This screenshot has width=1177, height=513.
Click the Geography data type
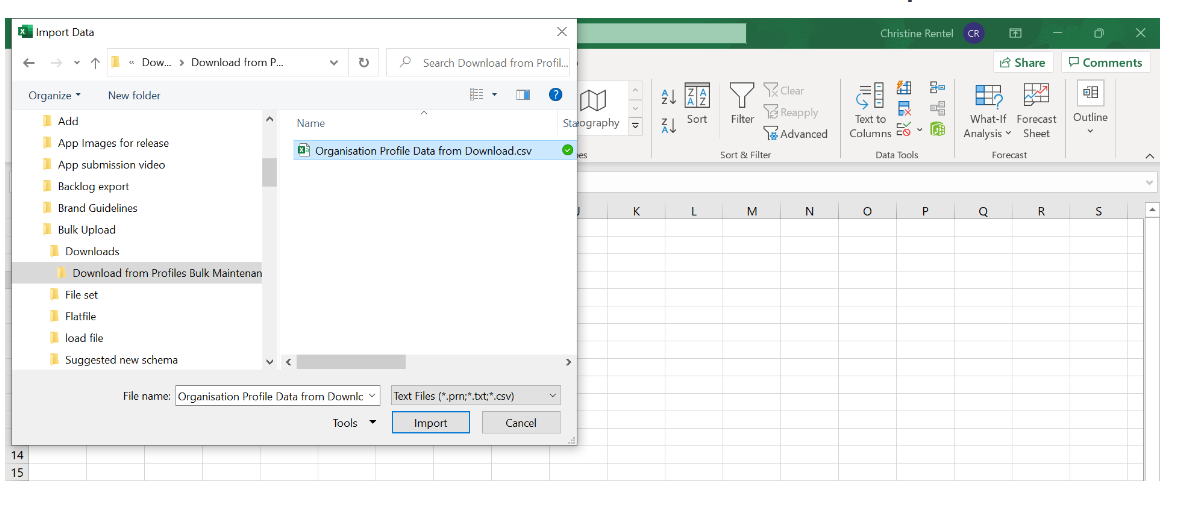(595, 109)
